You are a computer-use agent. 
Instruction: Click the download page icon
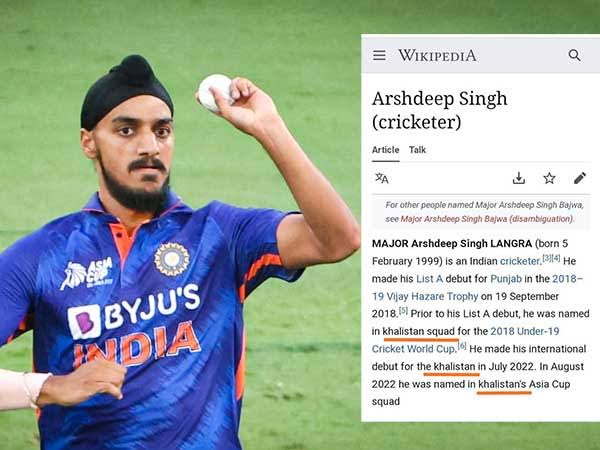coord(518,178)
